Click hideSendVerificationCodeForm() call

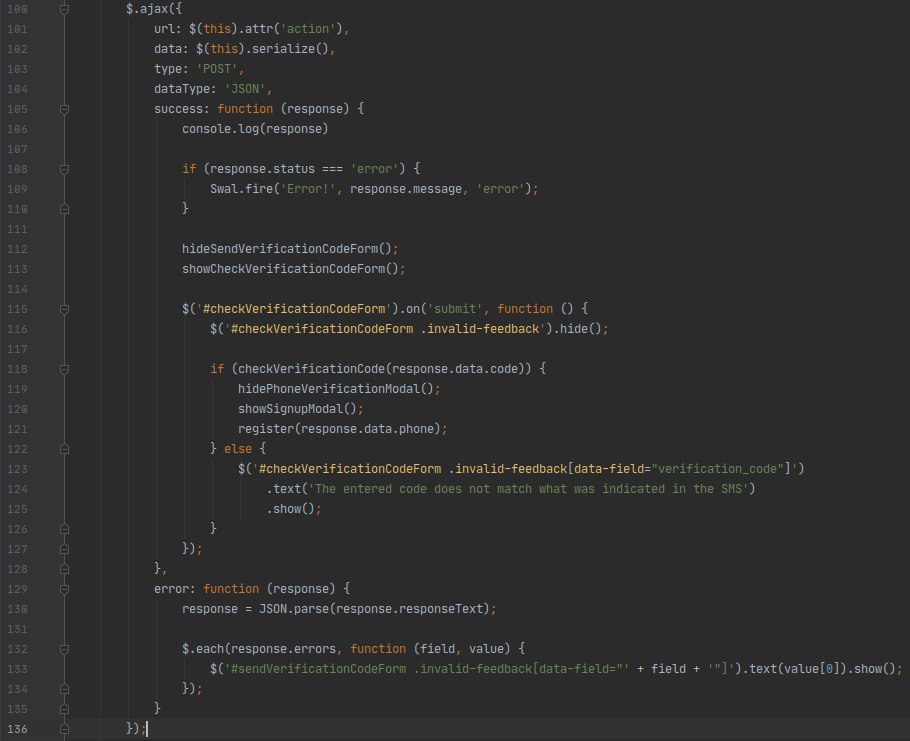[x=290, y=249]
